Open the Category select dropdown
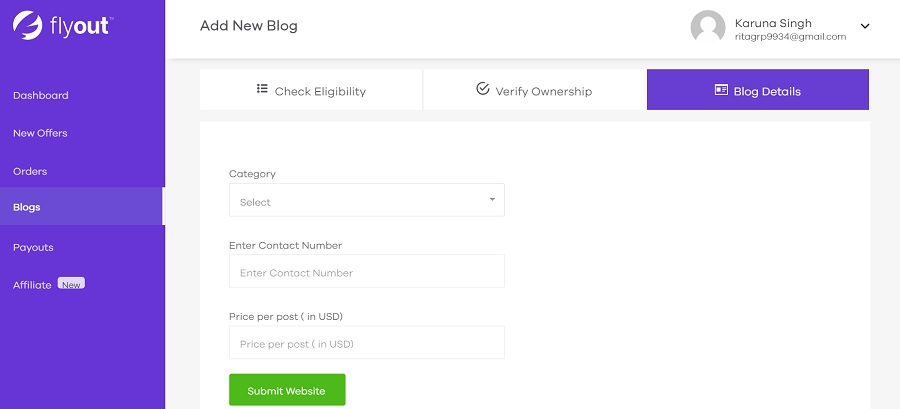The image size is (900, 409). pyautogui.click(x=366, y=201)
